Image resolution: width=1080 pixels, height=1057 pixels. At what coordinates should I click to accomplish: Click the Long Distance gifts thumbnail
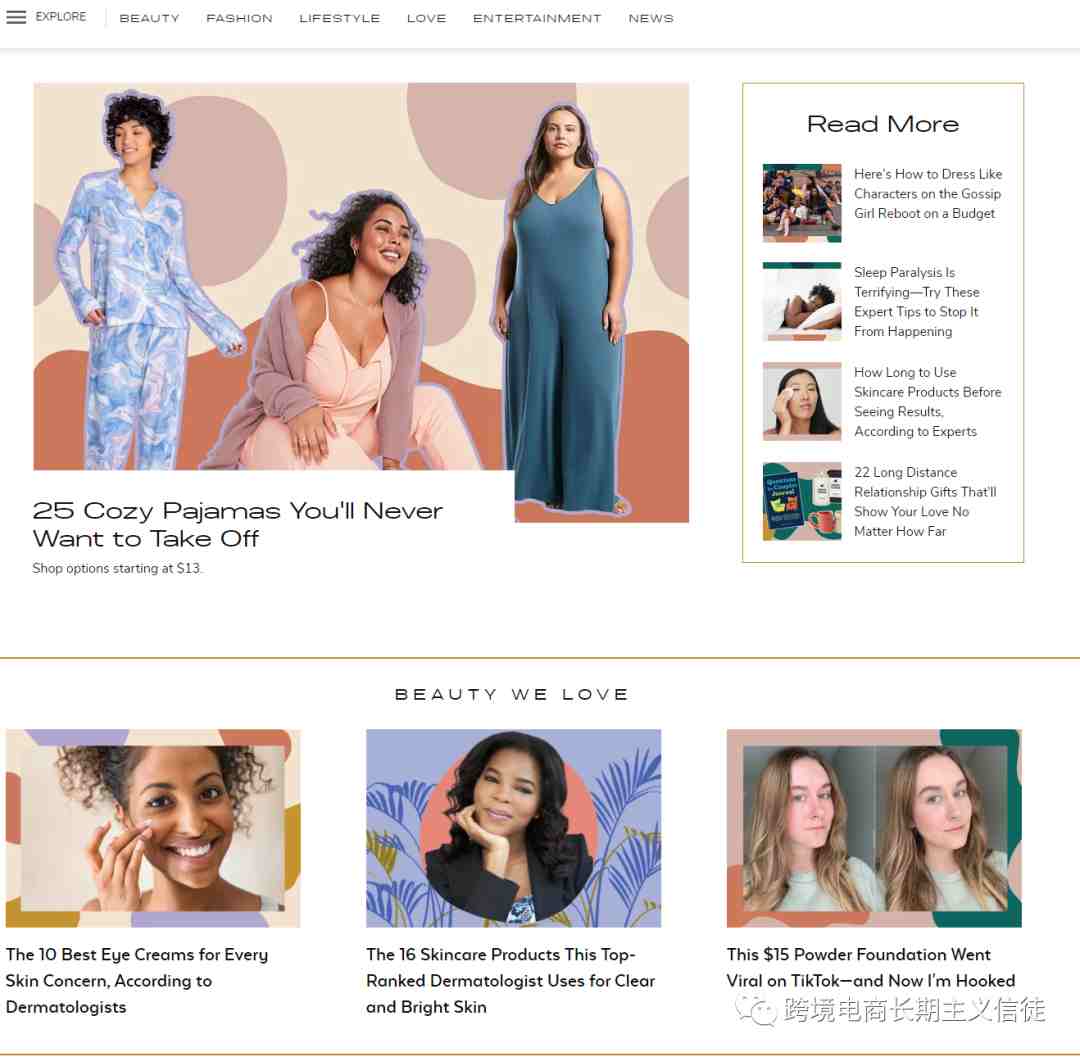click(x=802, y=501)
